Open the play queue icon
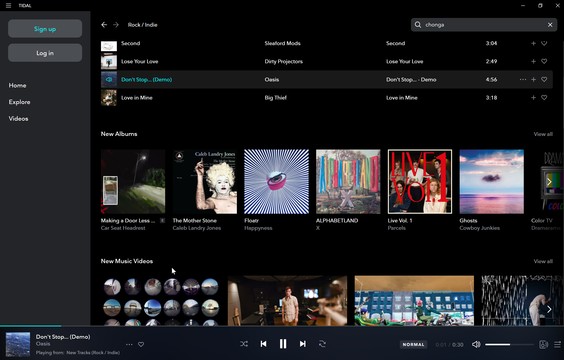This screenshot has height=360, width=564. (x=557, y=345)
